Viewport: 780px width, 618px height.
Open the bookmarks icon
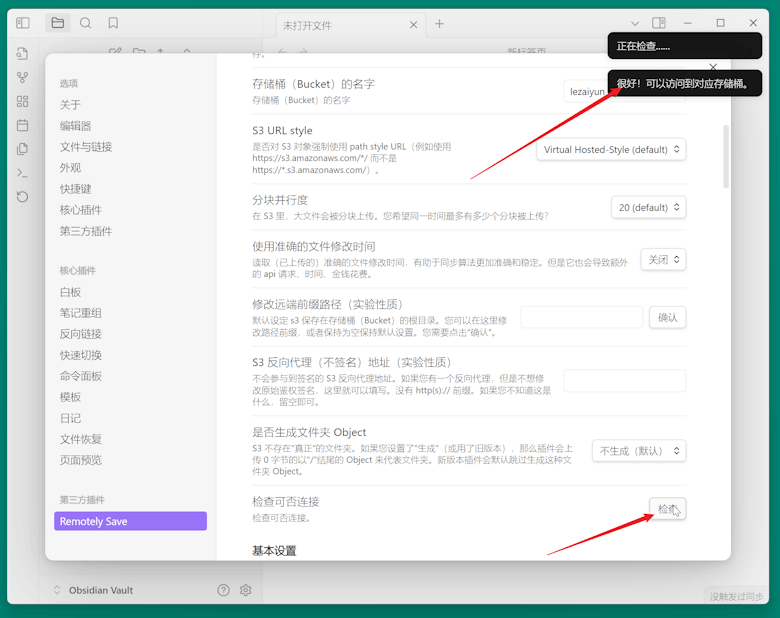click(x=113, y=23)
